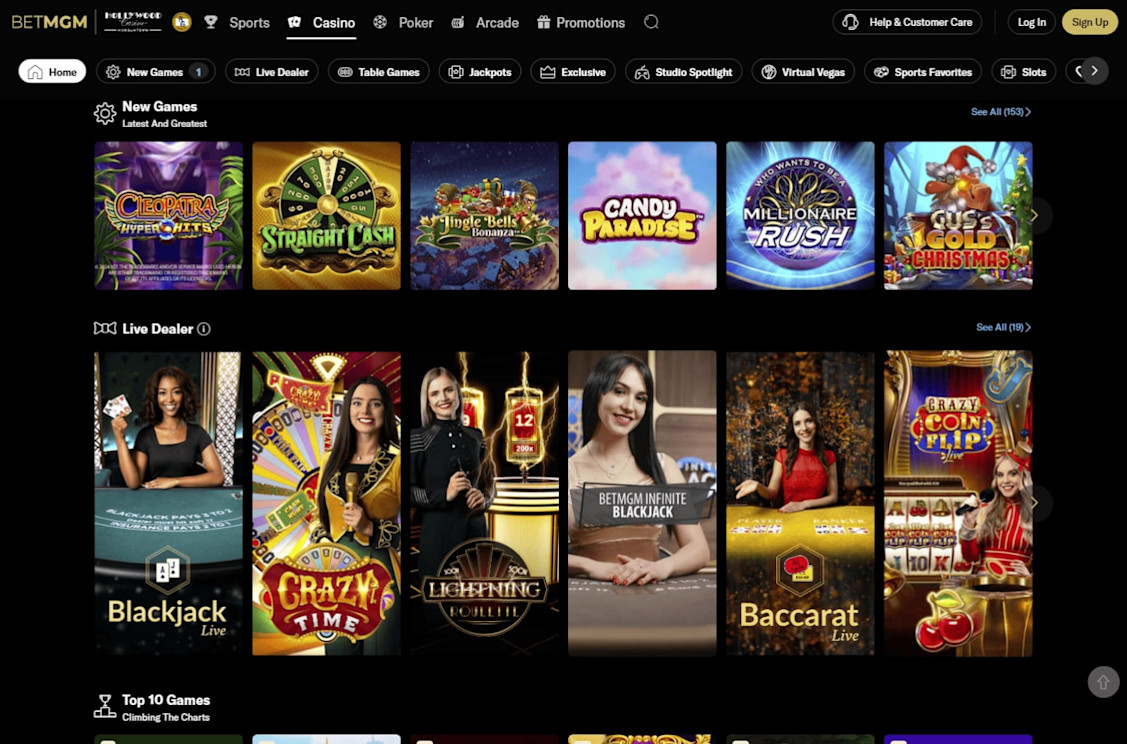1127x744 pixels.
Task: Select the Virtual Vegas category chip
Action: click(803, 71)
